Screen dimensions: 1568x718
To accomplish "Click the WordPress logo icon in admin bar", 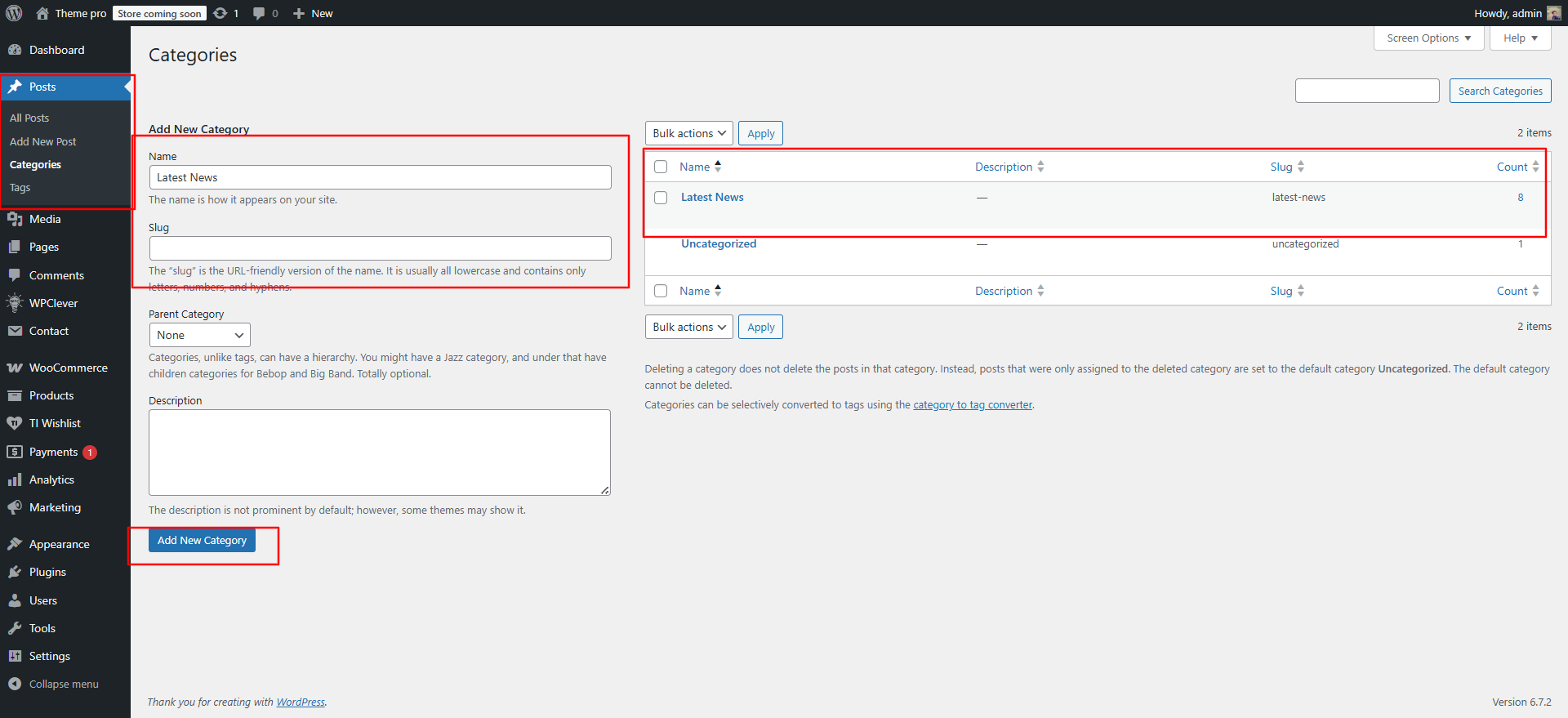I will click(x=14, y=13).
